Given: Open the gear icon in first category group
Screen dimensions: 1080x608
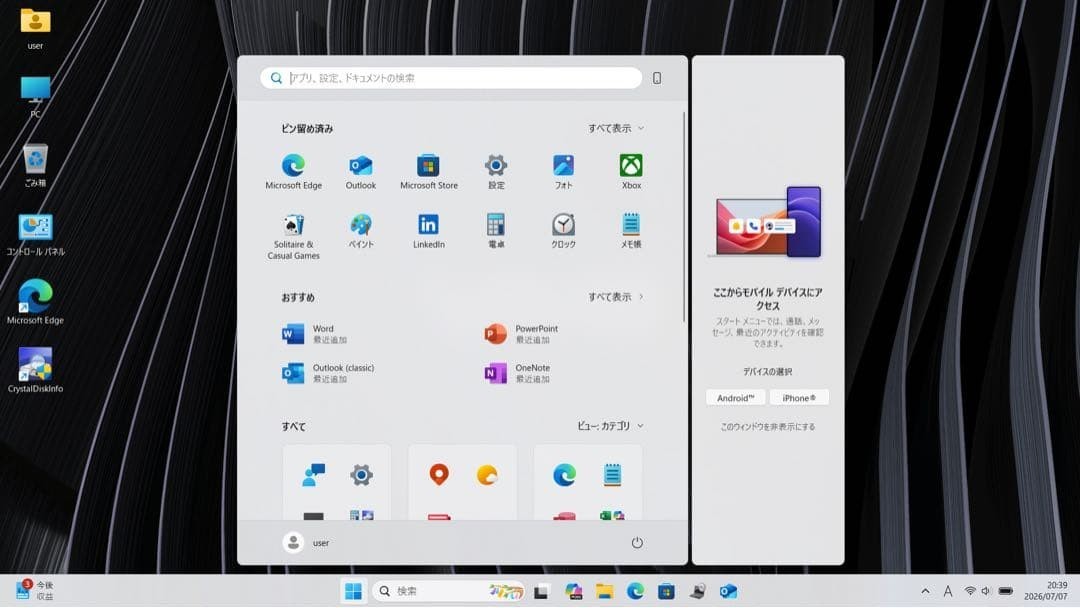Looking at the screenshot, I should 362,474.
